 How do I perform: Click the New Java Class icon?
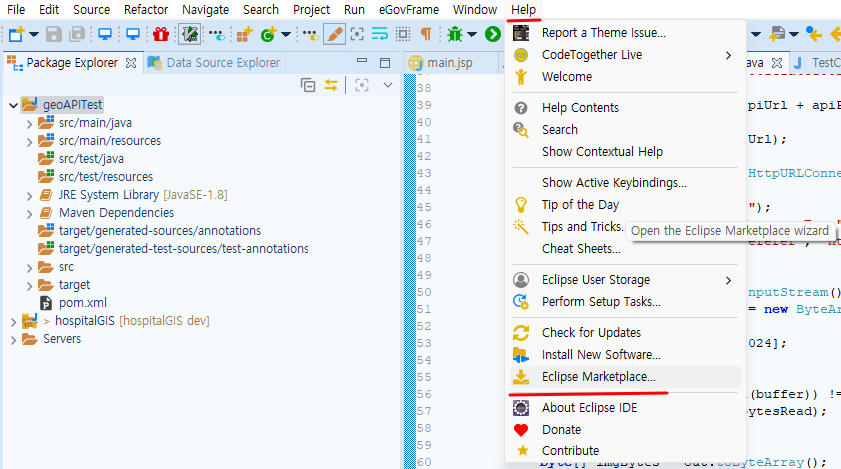(x=268, y=34)
